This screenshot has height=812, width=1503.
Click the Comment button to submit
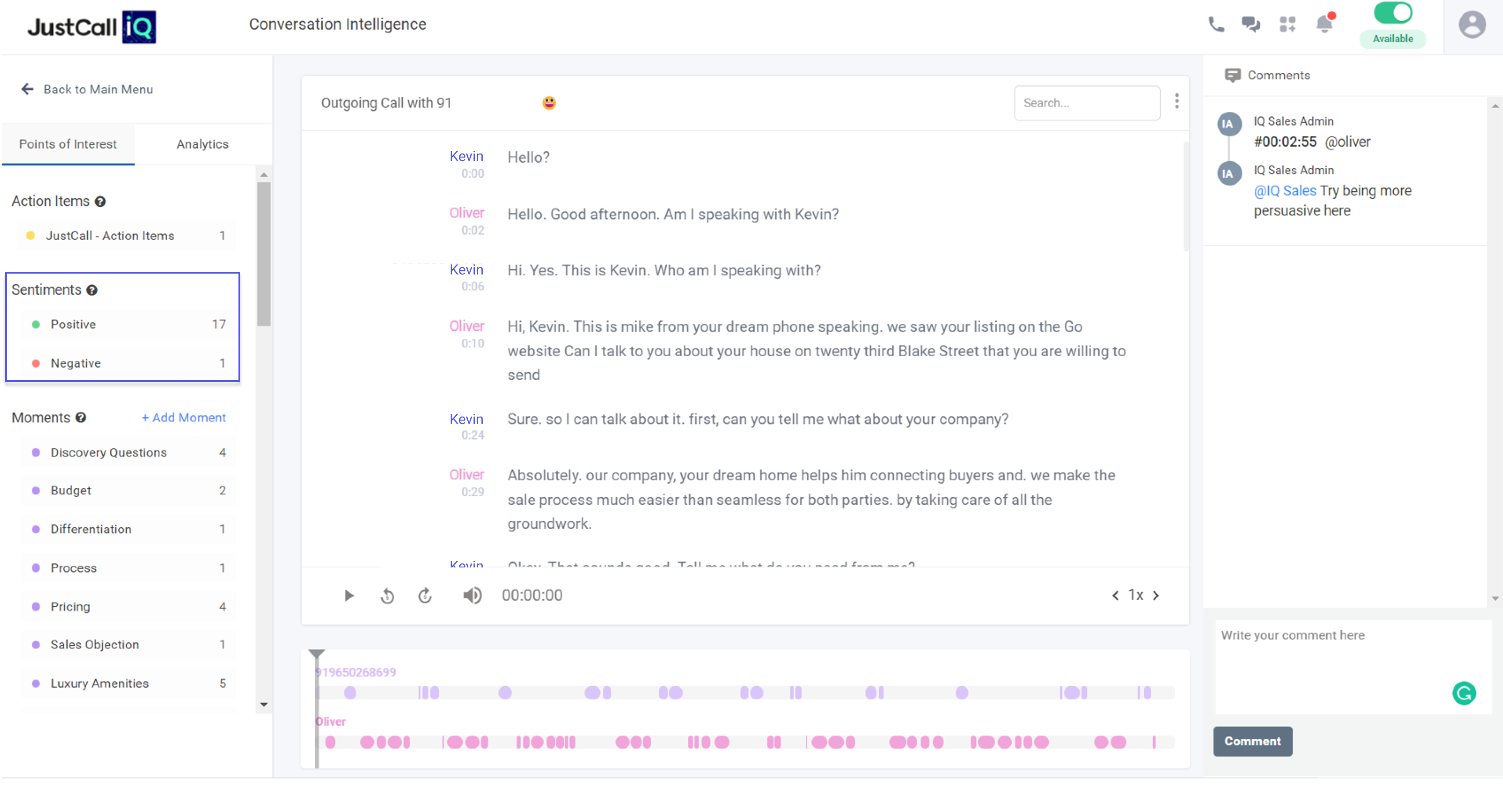click(x=1252, y=741)
